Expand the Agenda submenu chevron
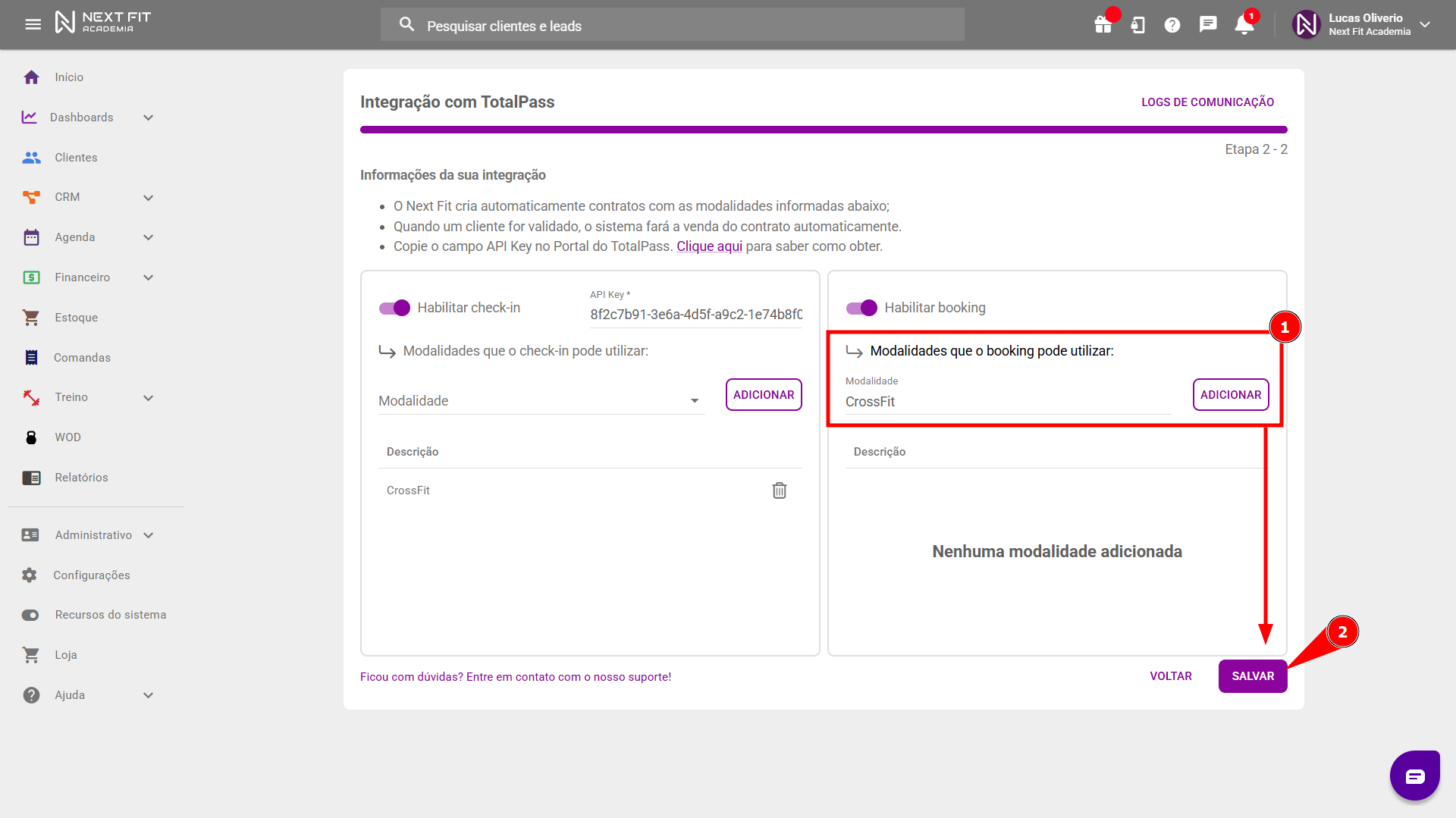1456x818 pixels. (x=149, y=237)
